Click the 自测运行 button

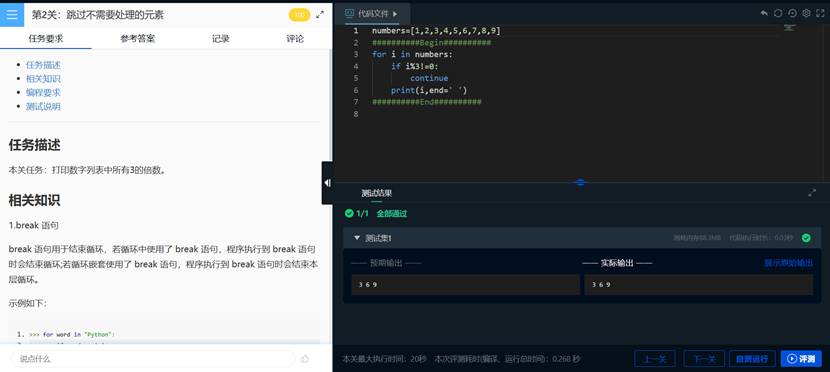pyautogui.click(x=752, y=359)
